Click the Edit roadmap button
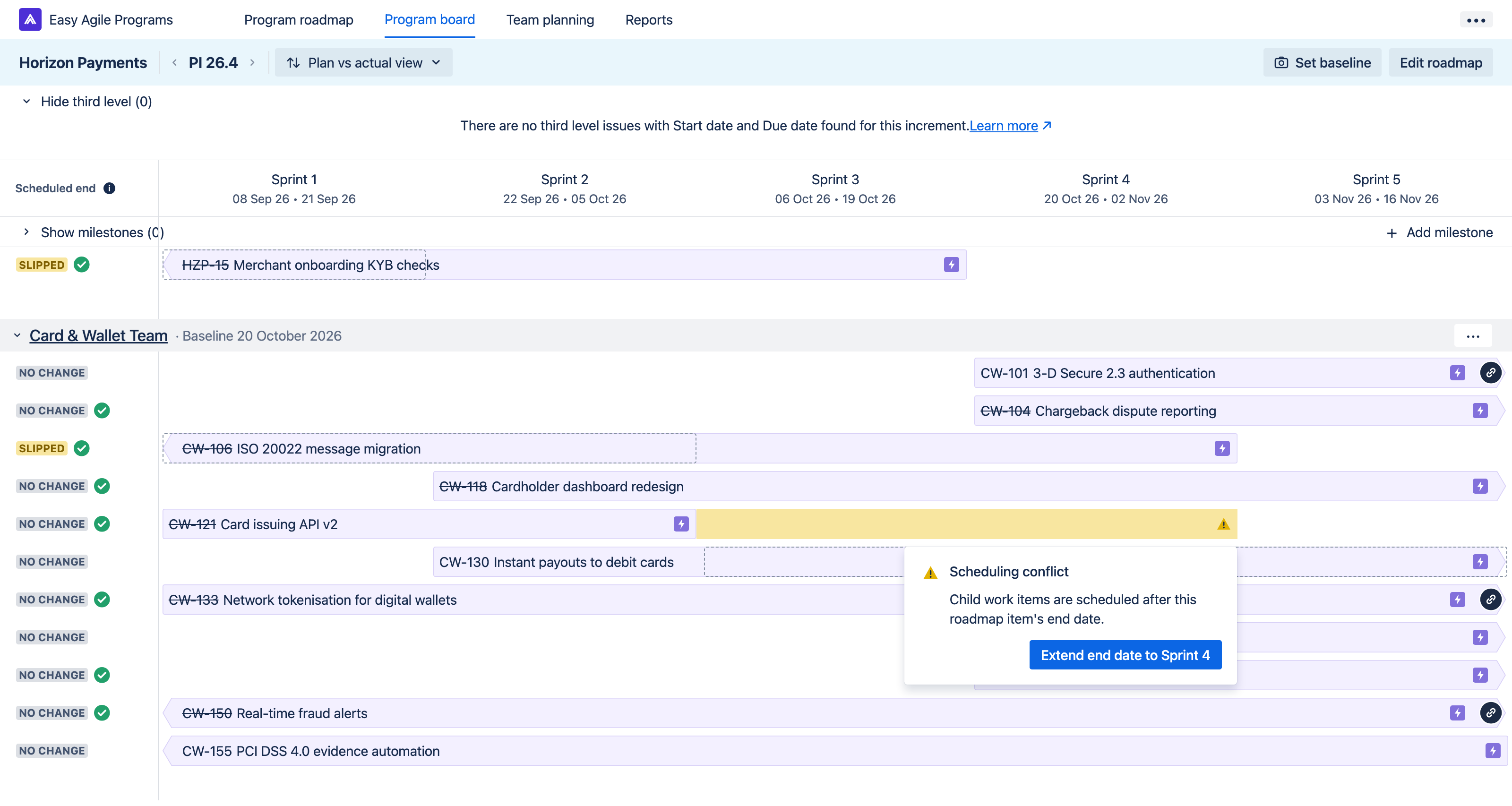Image resolution: width=1512 pixels, height=806 pixels. click(1440, 63)
